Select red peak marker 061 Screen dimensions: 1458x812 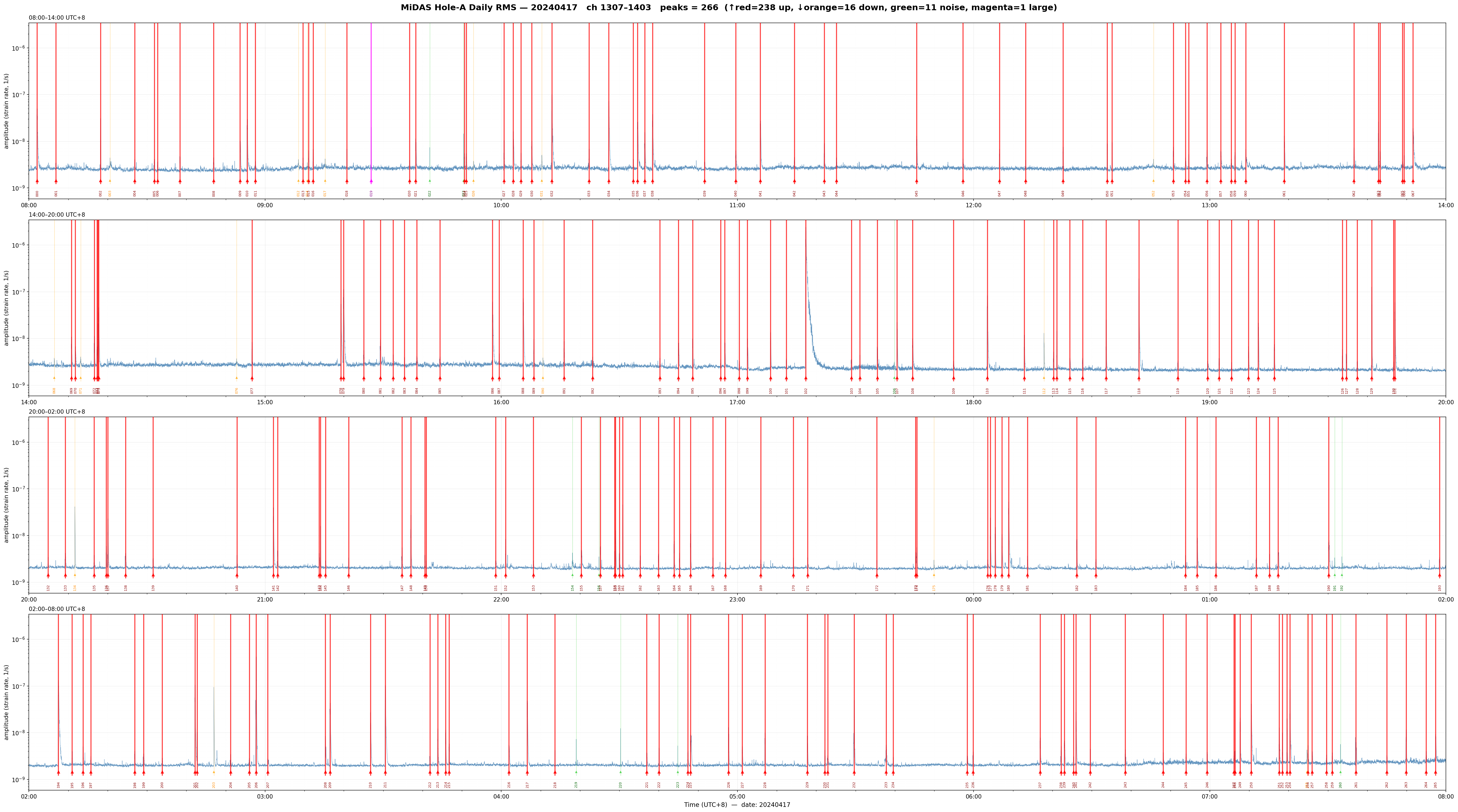point(1284,181)
